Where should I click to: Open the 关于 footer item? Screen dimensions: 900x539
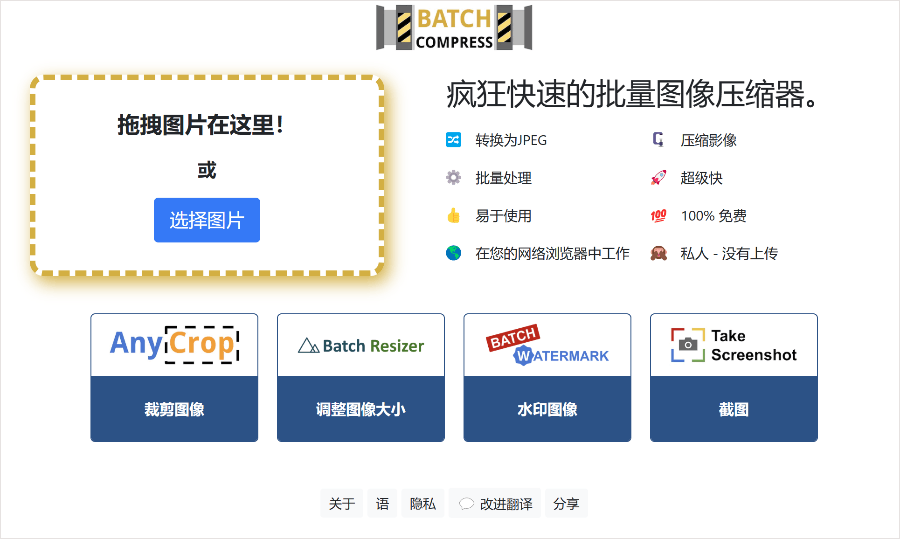[342, 503]
